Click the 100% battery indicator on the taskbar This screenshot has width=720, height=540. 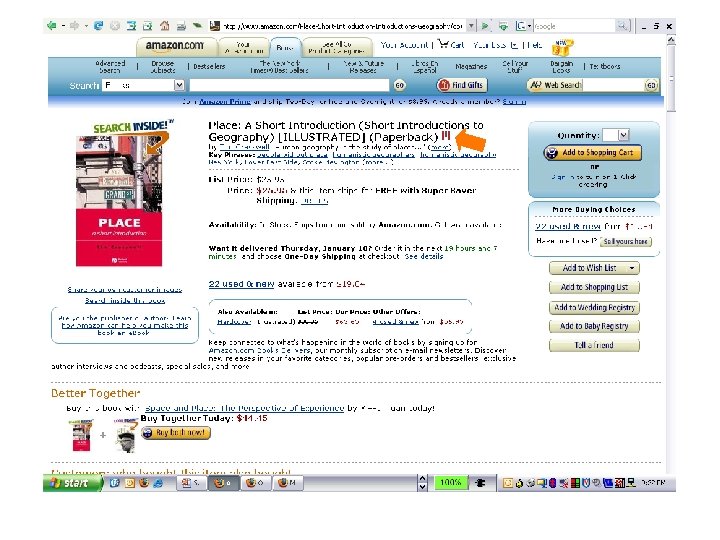click(x=450, y=483)
